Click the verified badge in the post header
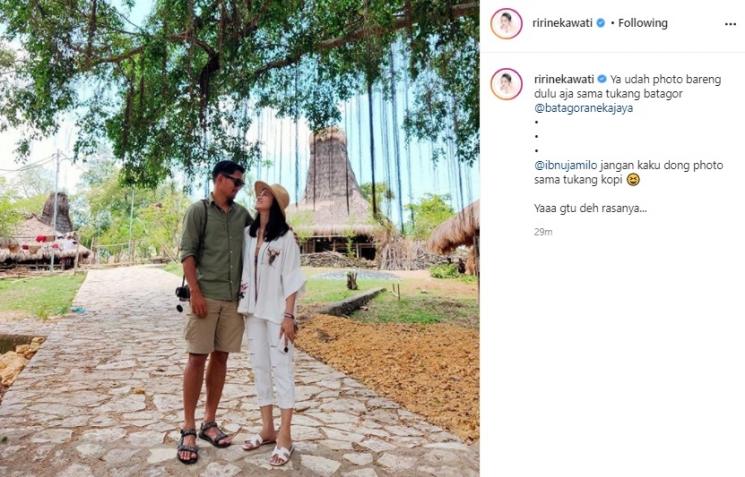Screen dimensions: 745x477 601,23
